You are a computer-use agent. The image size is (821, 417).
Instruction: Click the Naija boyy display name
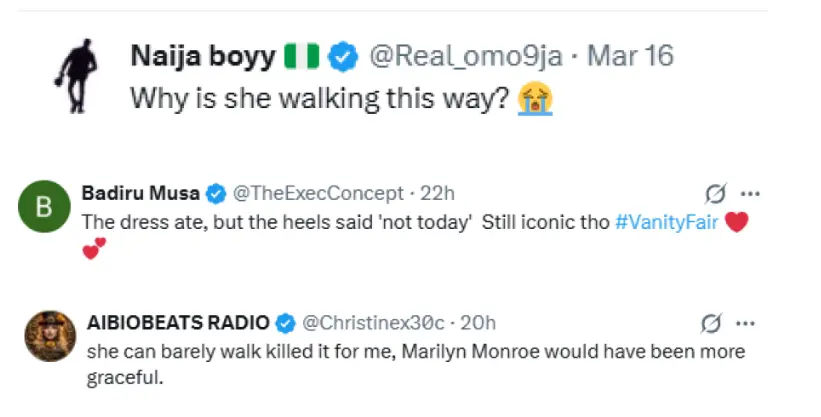[x=202, y=57]
